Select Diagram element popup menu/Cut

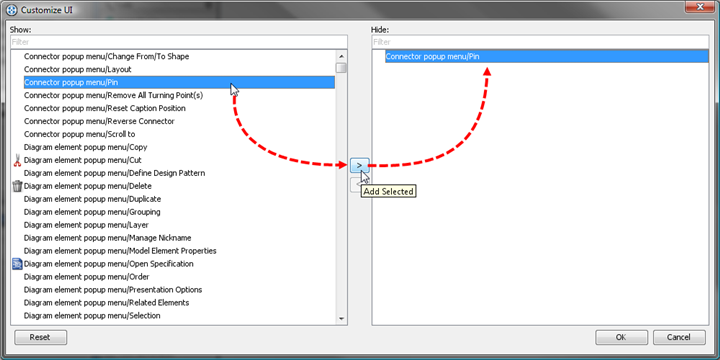coord(83,160)
